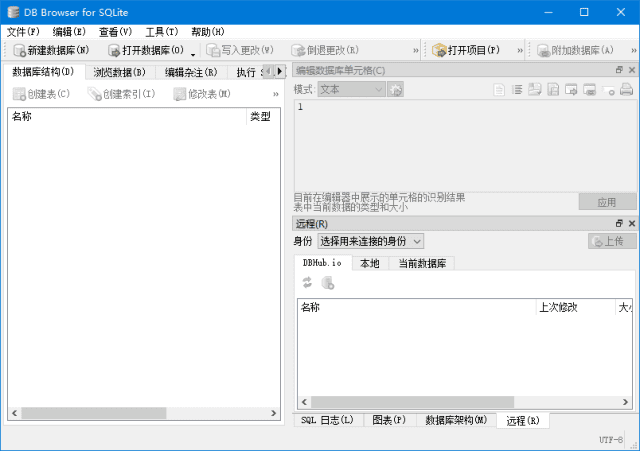Float the 编辑数据库单元格 panel
Screen dimensions: 640x451
619,70
